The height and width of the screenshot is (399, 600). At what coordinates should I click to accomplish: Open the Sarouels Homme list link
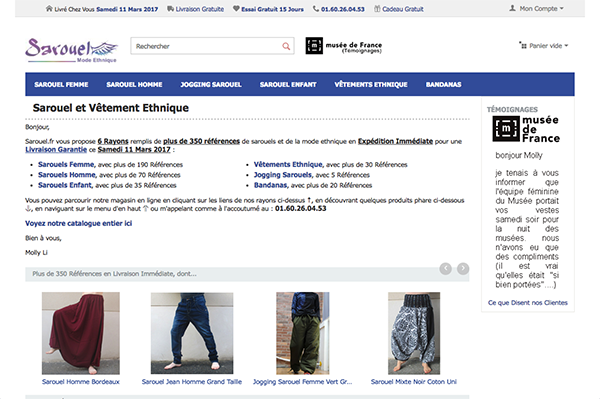pyautogui.click(x=67, y=175)
